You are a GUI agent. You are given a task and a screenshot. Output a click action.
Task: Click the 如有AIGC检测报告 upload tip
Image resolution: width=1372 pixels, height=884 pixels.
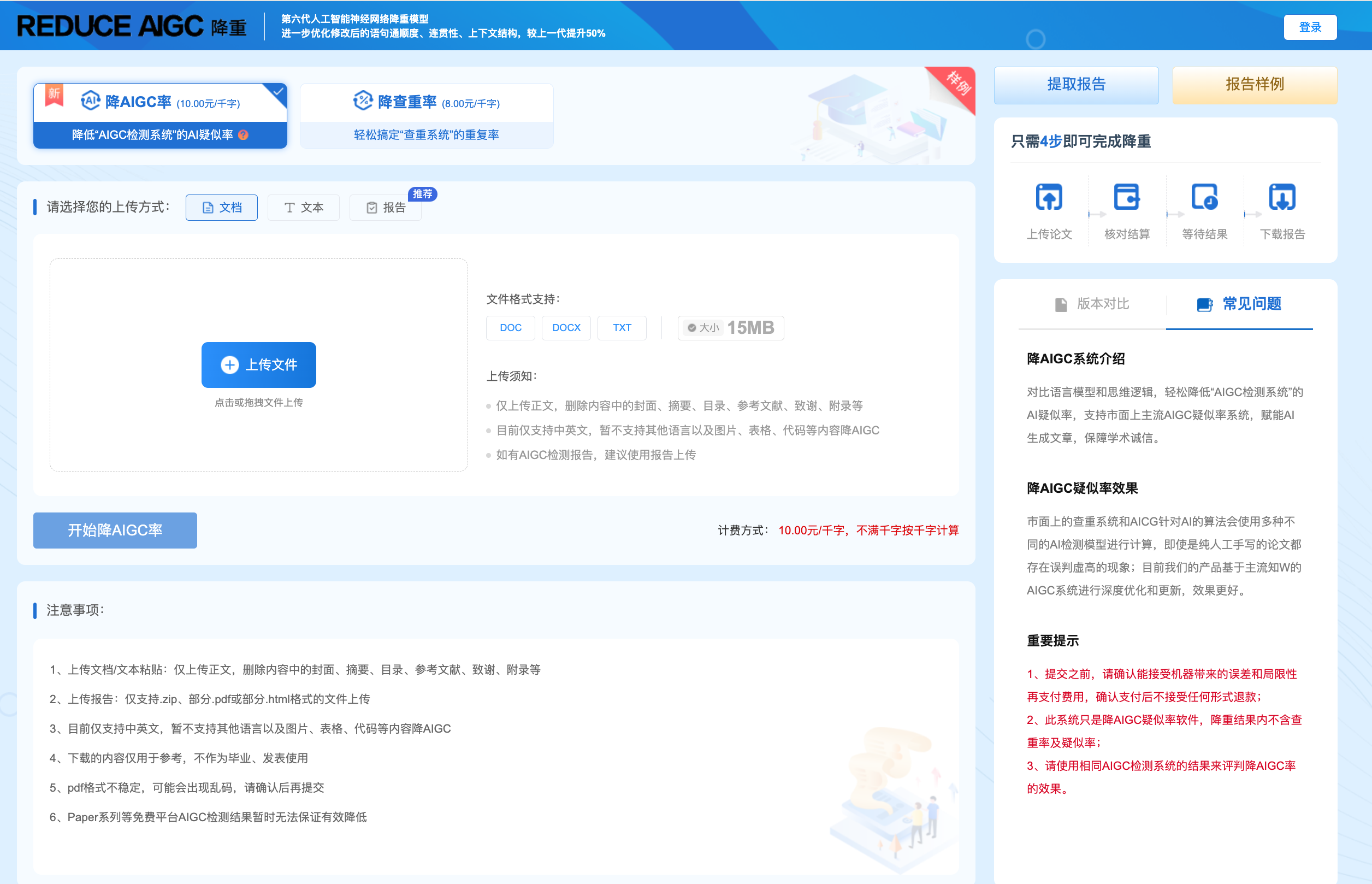(x=596, y=455)
